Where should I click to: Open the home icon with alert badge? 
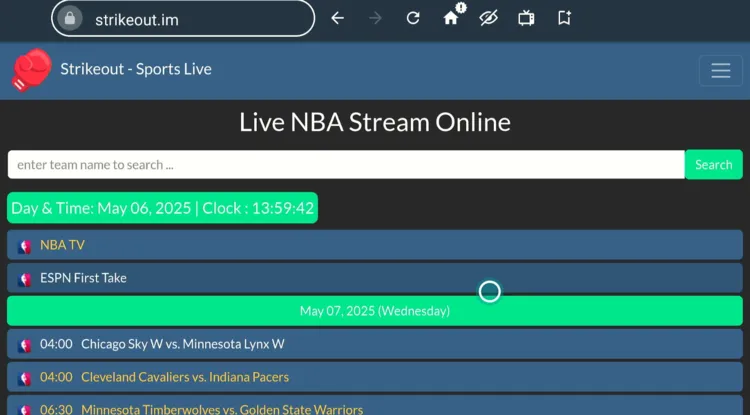(x=452, y=17)
